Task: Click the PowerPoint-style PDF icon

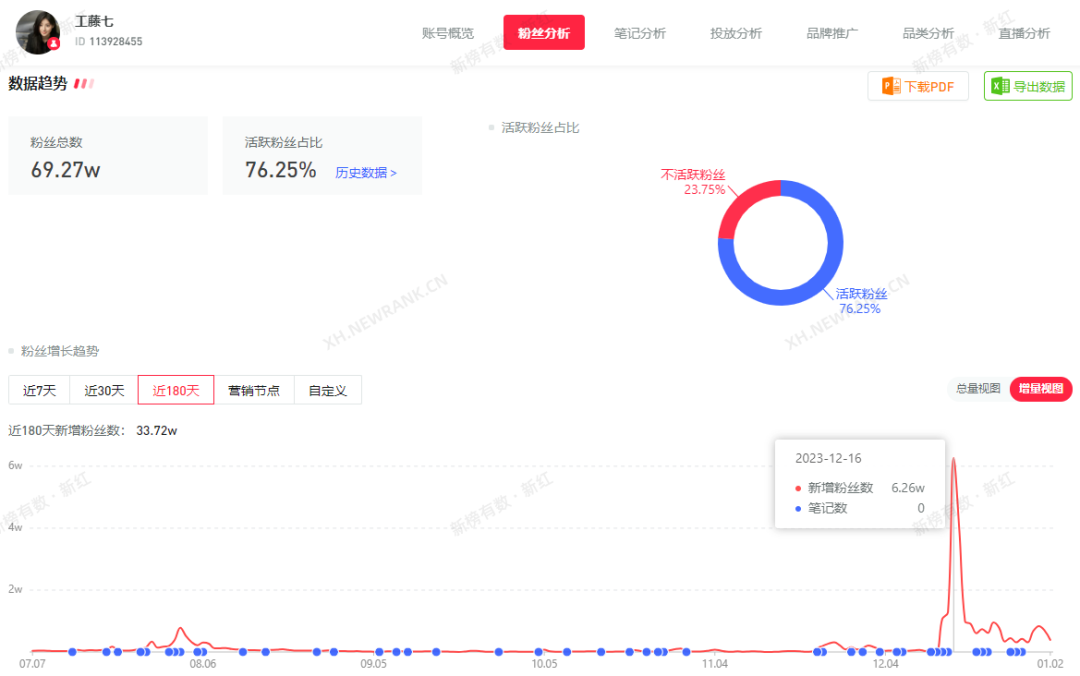Action: click(891, 86)
